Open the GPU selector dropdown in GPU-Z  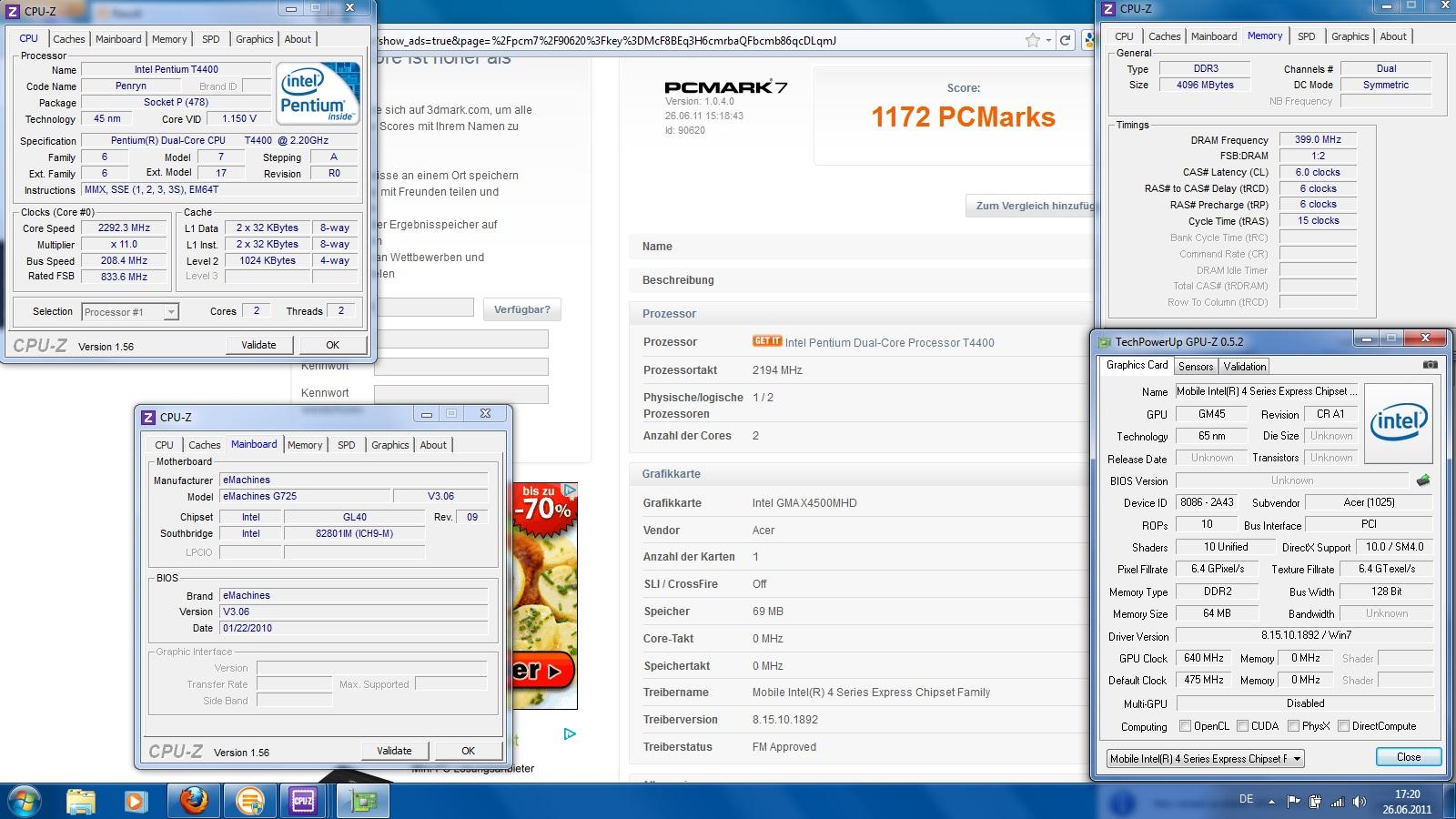click(x=1297, y=758)
